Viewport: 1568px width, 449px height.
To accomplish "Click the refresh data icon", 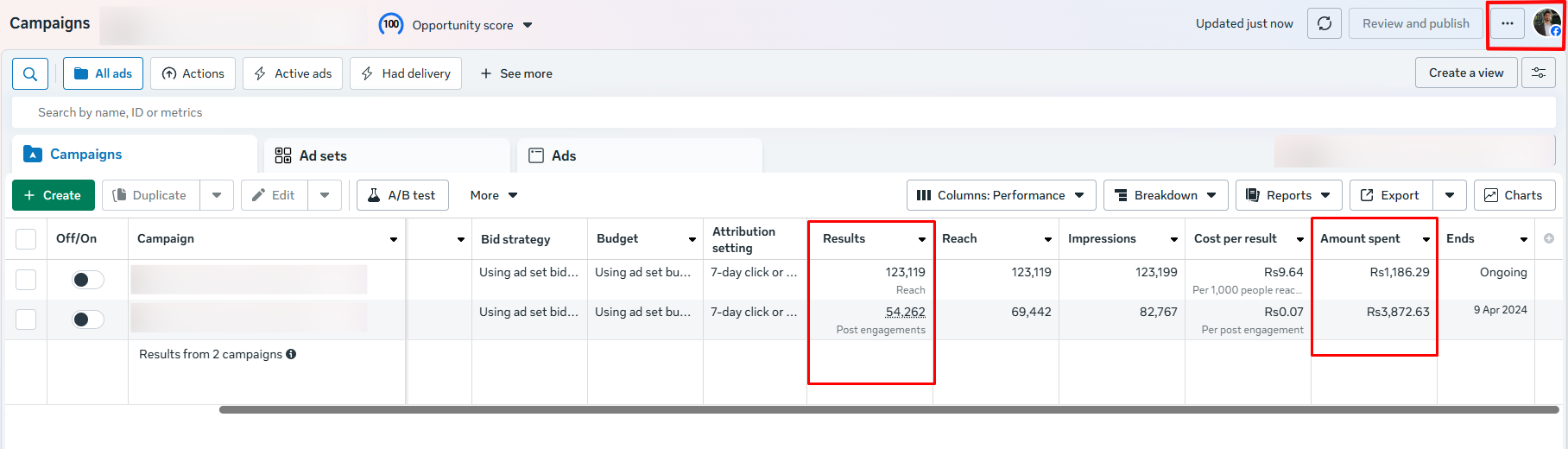I will click(x=1324, y=24).
